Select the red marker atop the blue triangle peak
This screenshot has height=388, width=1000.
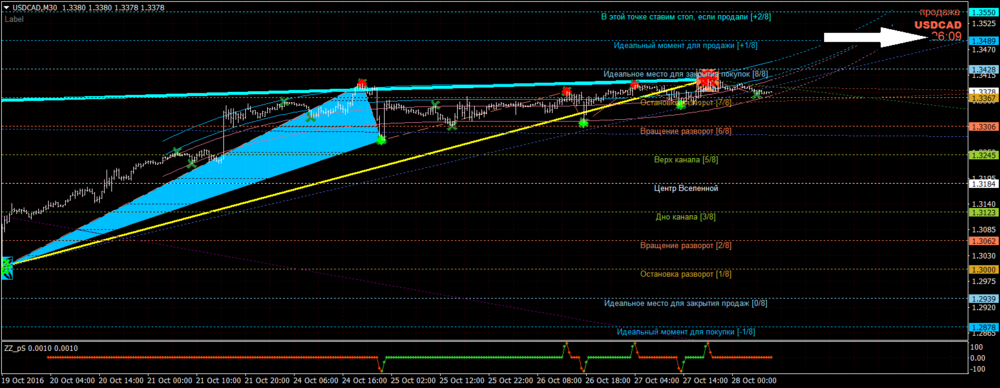(x=362, y=84)
